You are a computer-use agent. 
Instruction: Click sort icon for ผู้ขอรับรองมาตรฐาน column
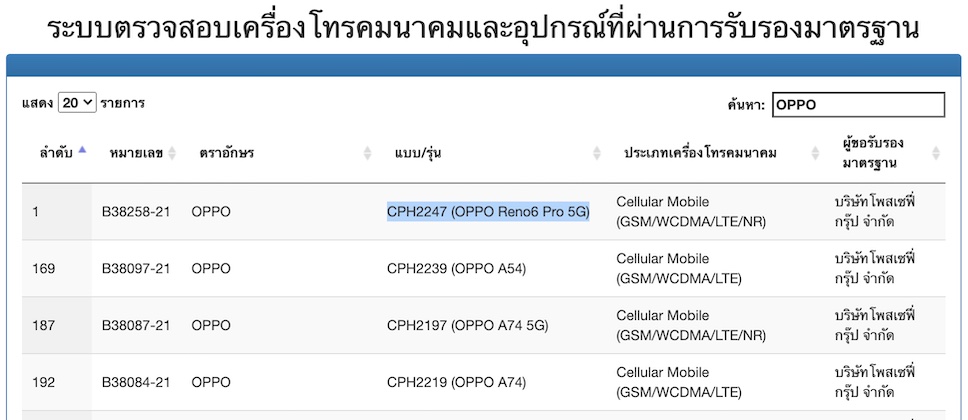point(936,153)
